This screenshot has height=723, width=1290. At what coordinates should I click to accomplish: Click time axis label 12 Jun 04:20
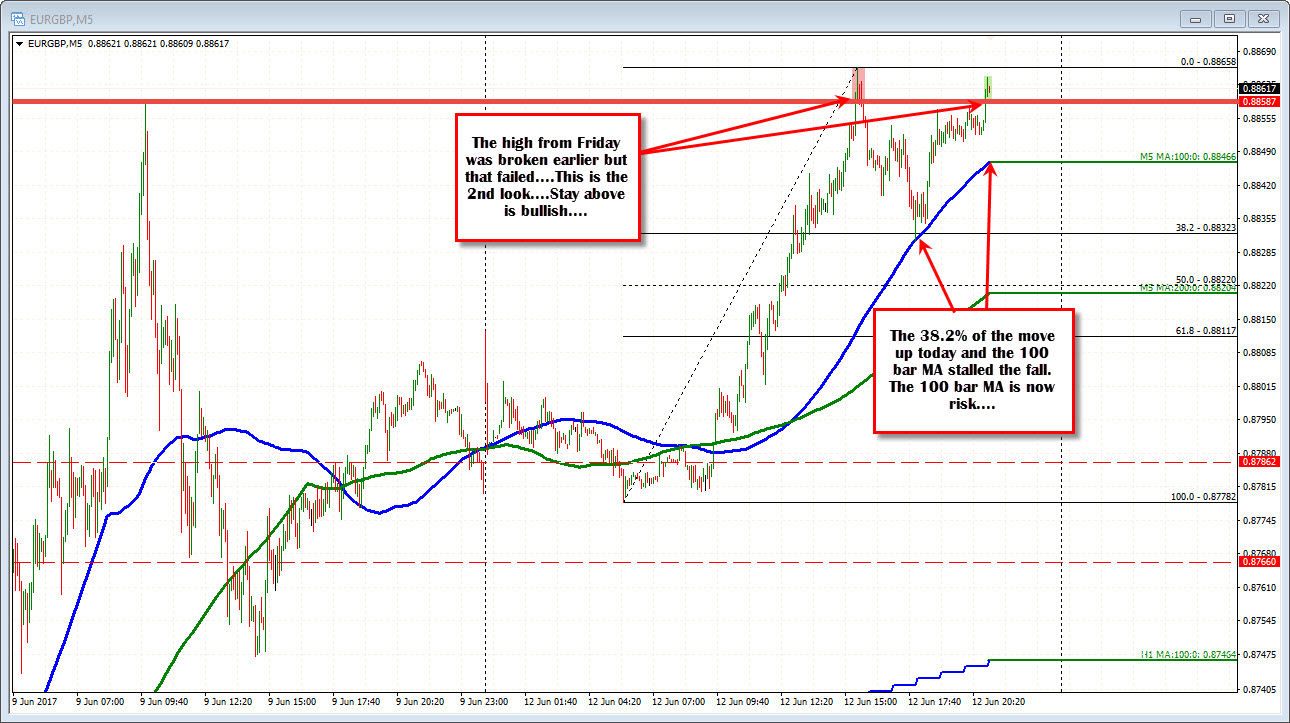click(x=615, y=701)
